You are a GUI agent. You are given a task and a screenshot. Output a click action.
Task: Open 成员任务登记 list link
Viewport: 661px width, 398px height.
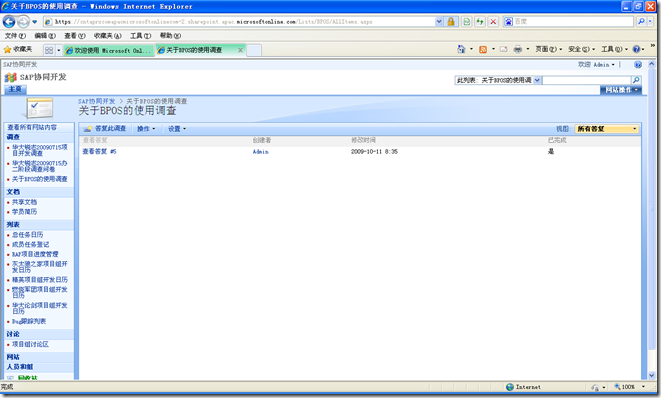click(x=30, y=244)
